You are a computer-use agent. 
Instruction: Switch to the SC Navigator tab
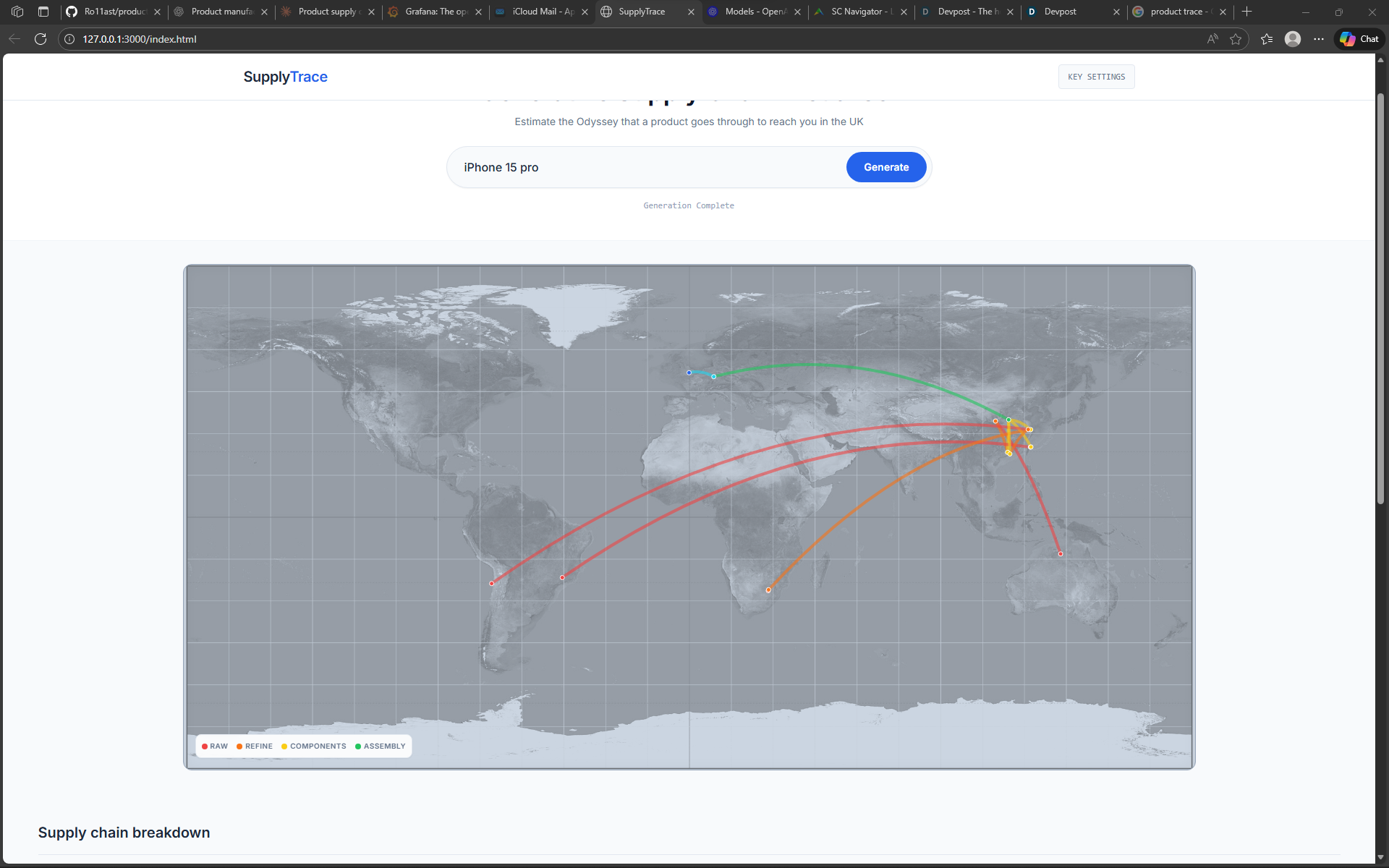point(861,12)
